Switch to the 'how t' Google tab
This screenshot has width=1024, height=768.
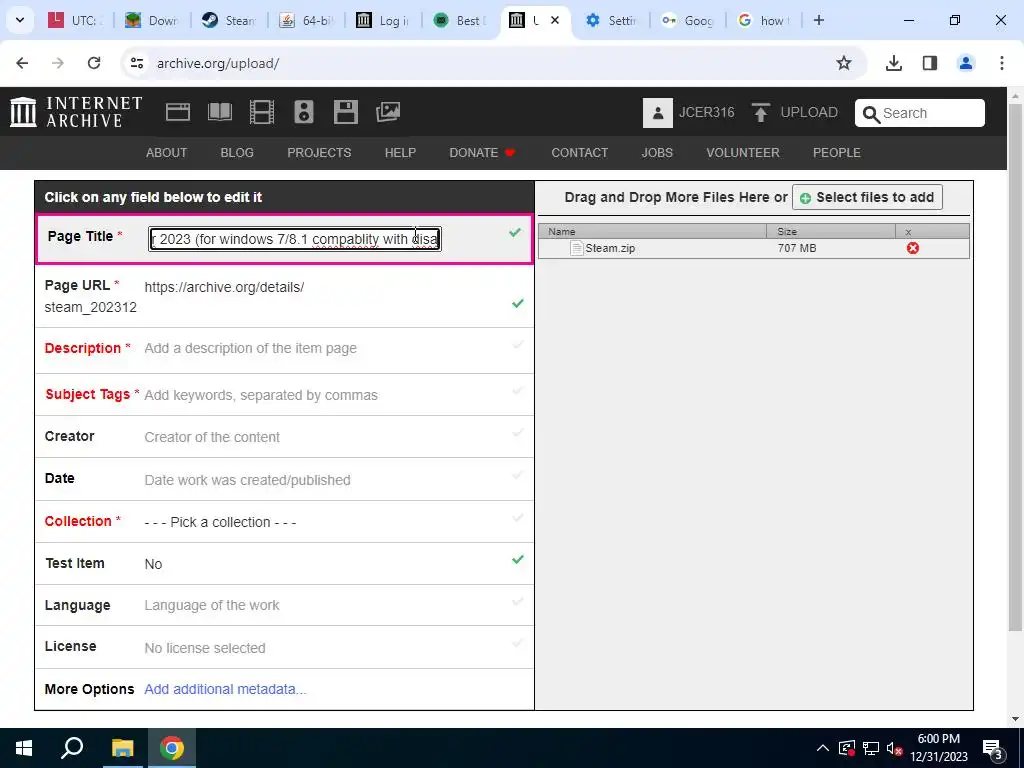point(764,20)
